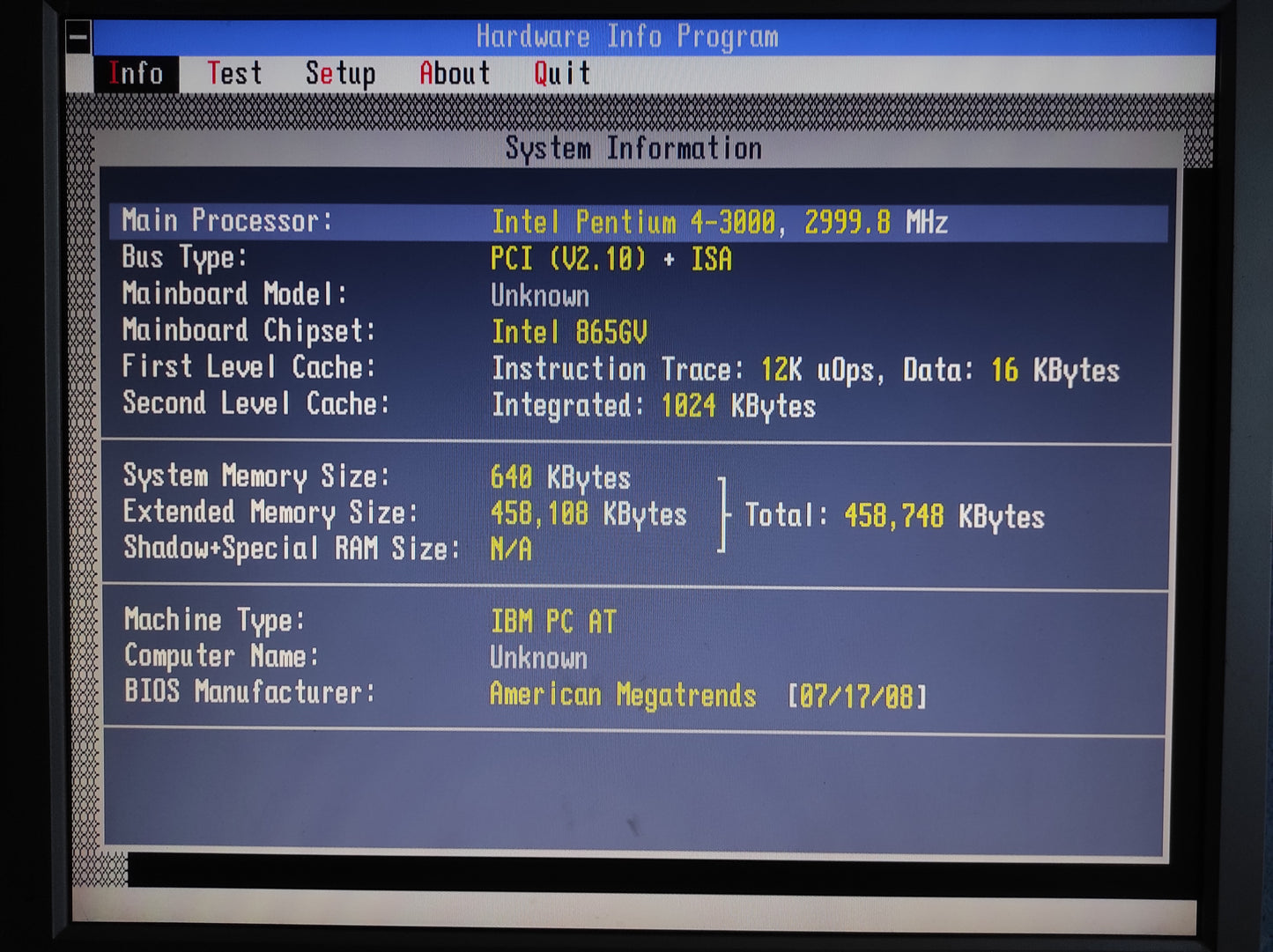This screenshot has width=1273, height=952.
Task: Open the Setup menu
Action: click(340, 74)
